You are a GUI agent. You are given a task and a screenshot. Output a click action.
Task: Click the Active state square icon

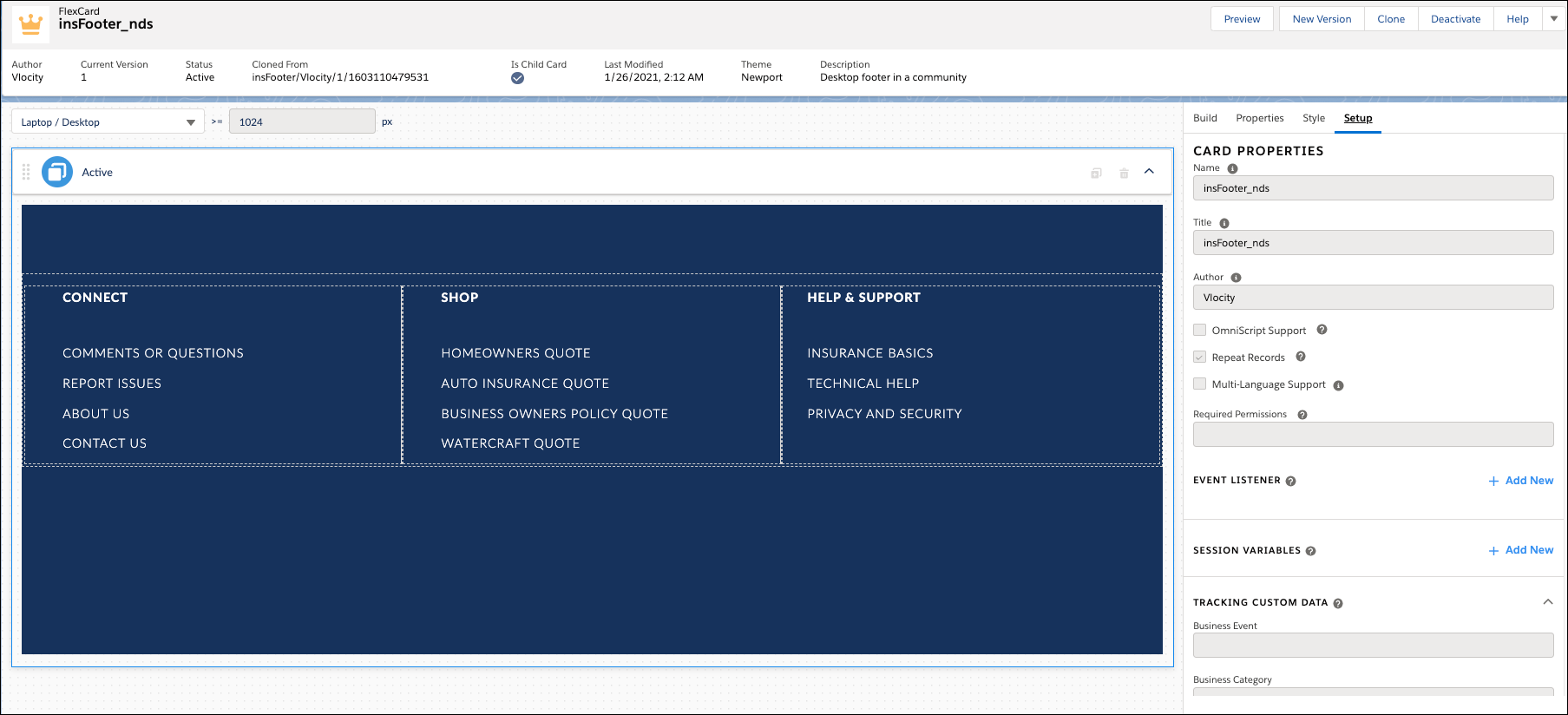(57, 172)
